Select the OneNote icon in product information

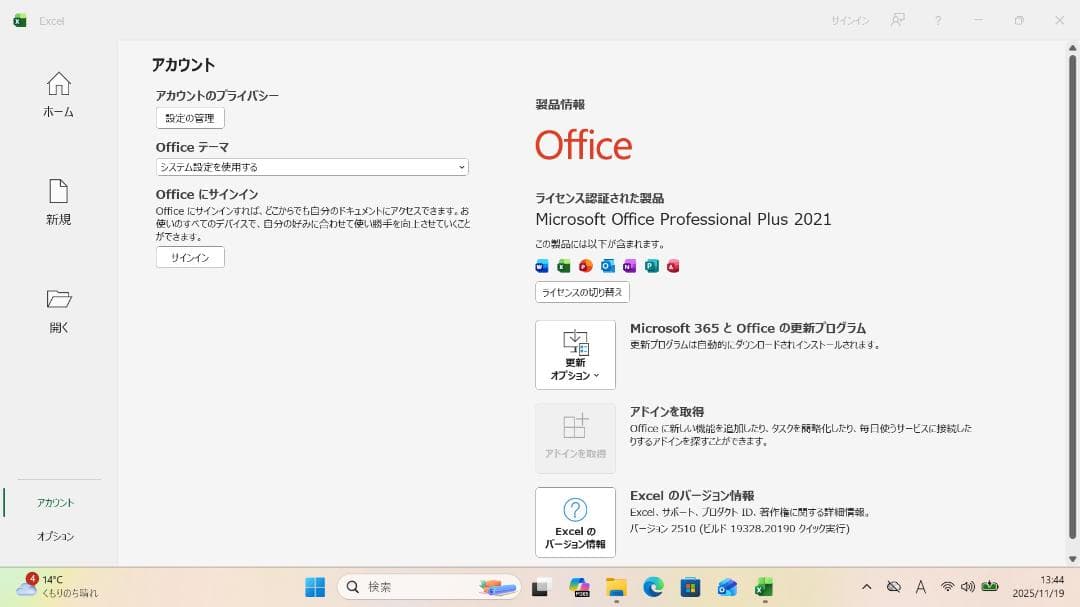pyautogui.click(x=629, y=266)
